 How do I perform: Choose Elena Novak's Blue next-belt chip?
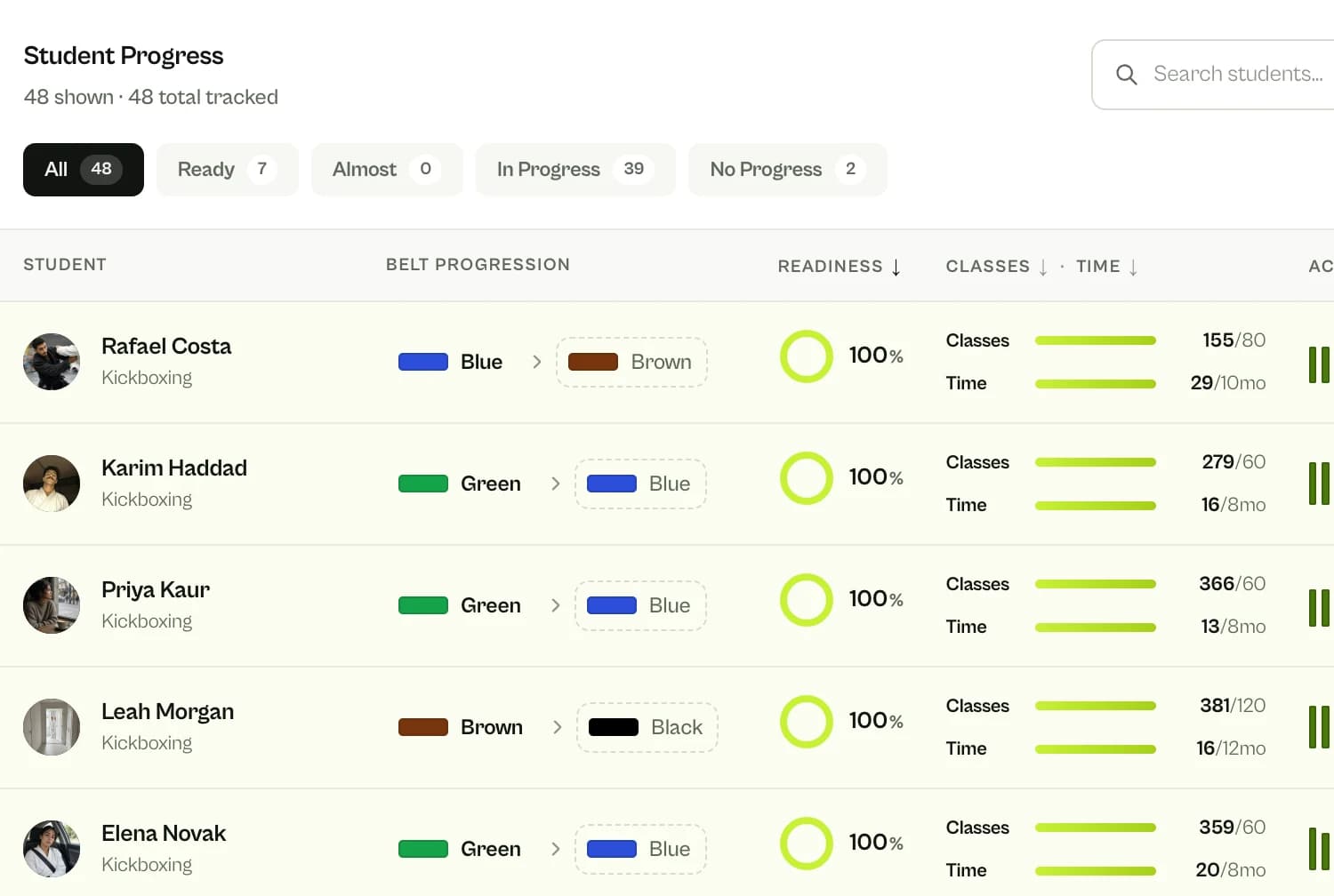pyautogui.click(x=640, y=849)
